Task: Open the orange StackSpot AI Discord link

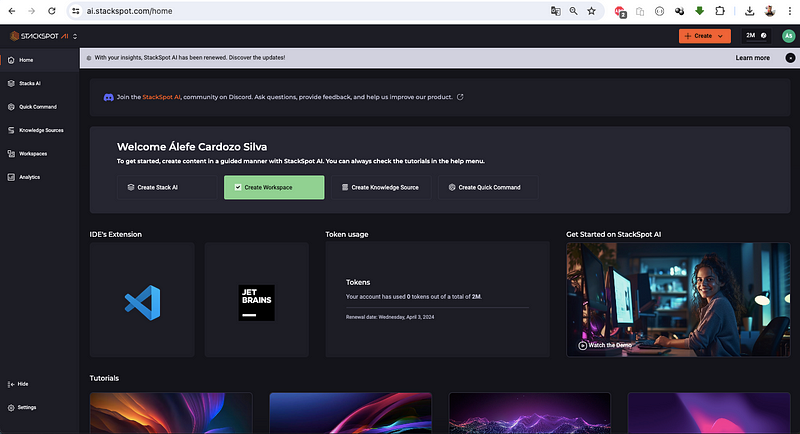Action: (x=161, y=97)
